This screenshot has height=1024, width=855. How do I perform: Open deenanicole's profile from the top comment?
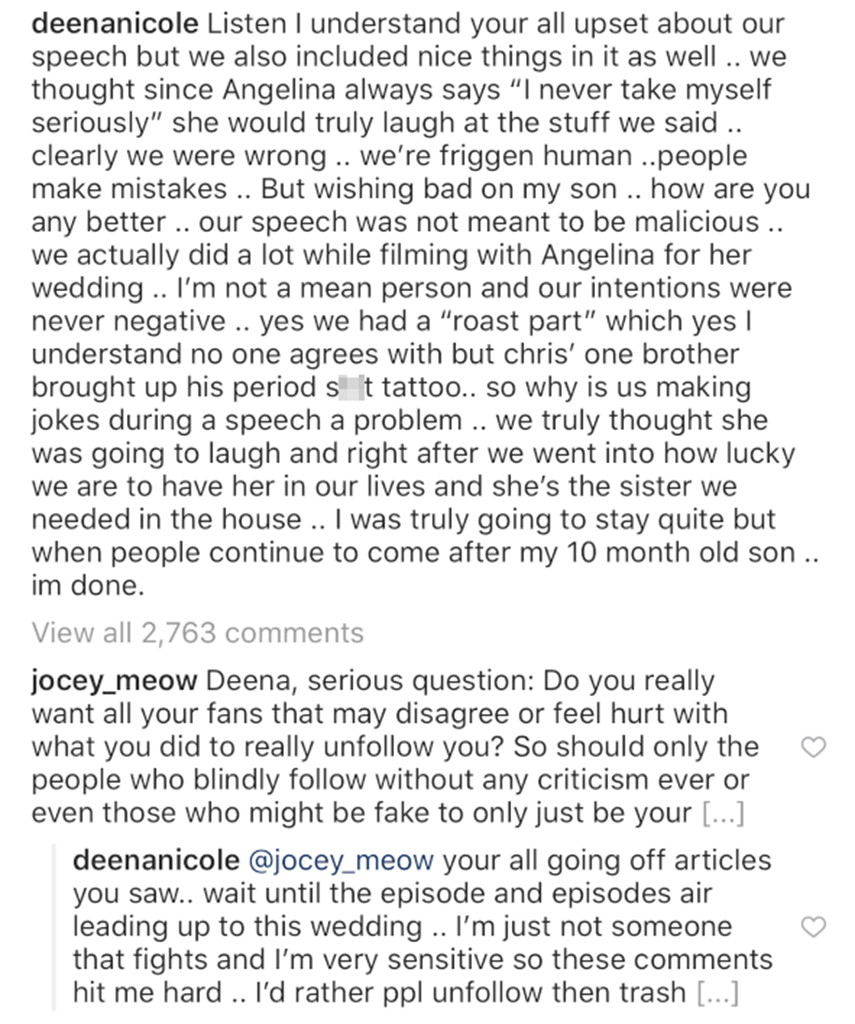pyautogui.click(x=113, y=22)
